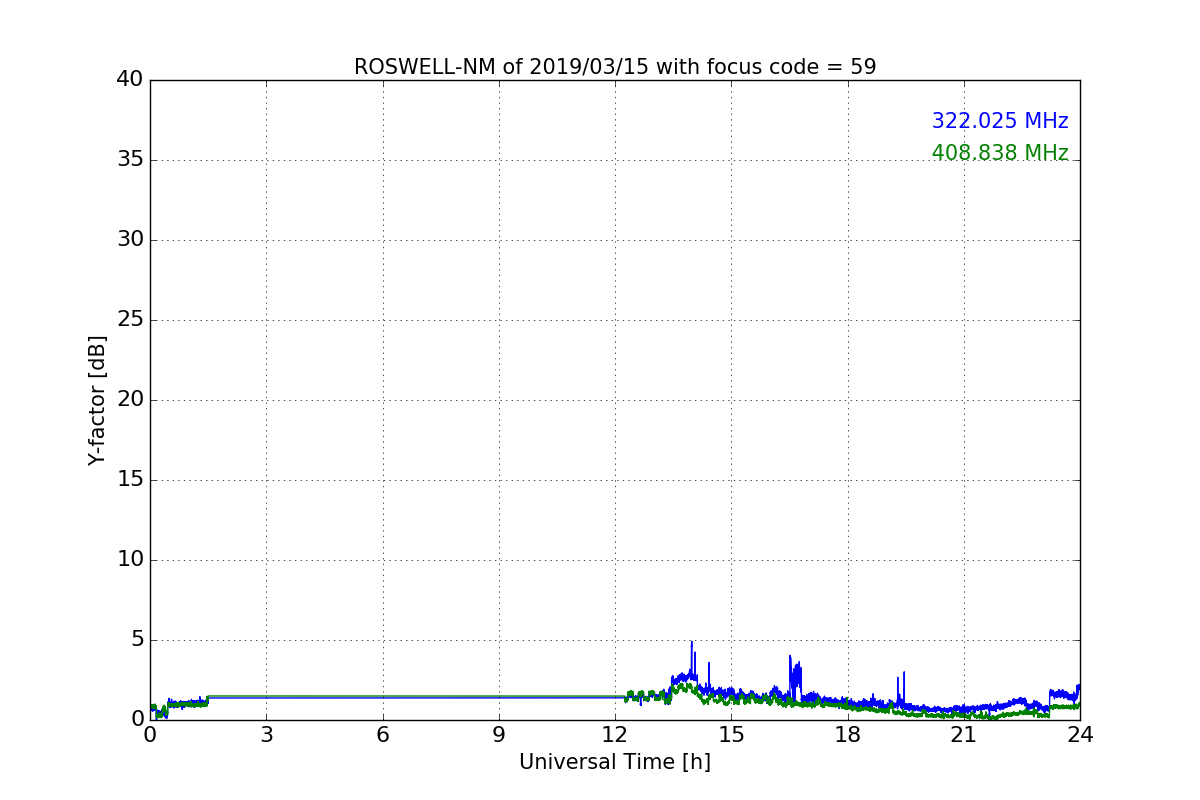This screenshot has height=800, width=1200.
Task: Click the y-axis tick label 25
Action: point(130,319)
